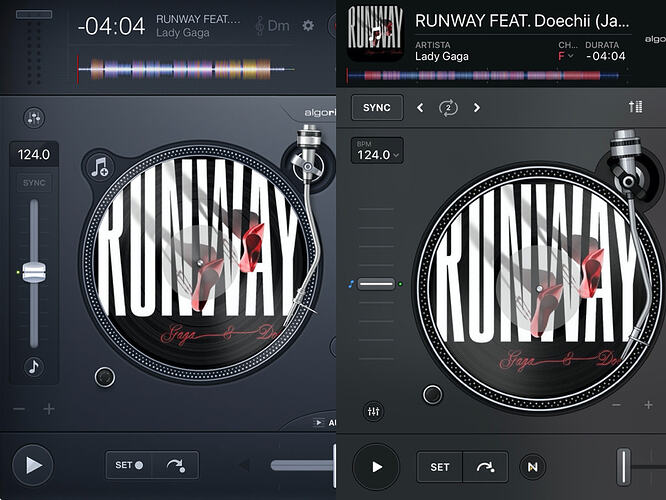Viewport: 666px width, 500px height.
Task: Click jump-to-cue arrow on right deck
Action: pyautogui.click(x=485, y=467)
